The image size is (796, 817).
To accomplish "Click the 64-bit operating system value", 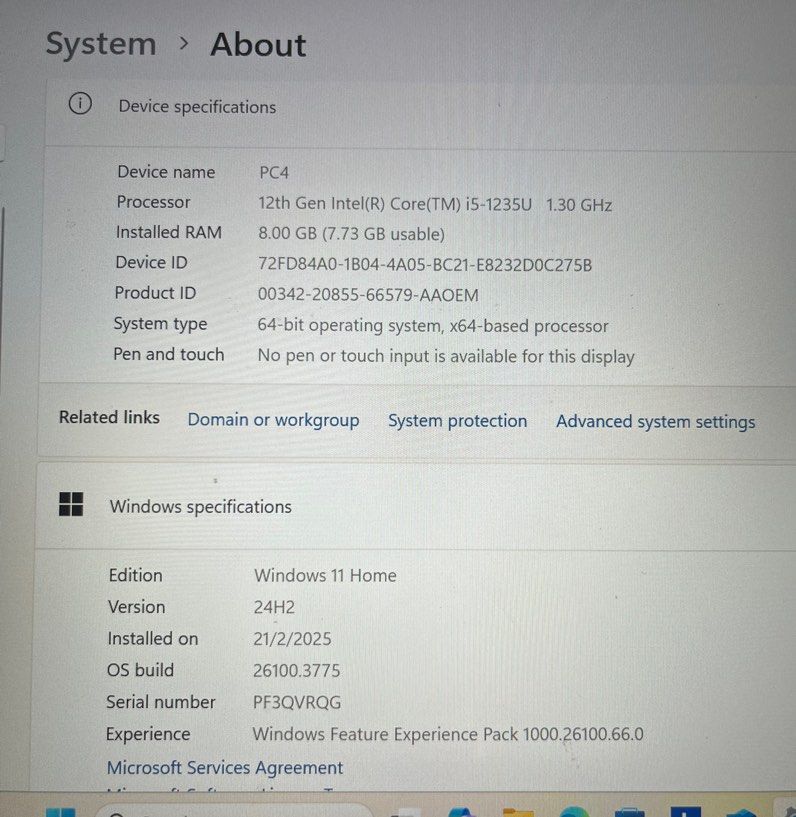I will coord(433,326).
